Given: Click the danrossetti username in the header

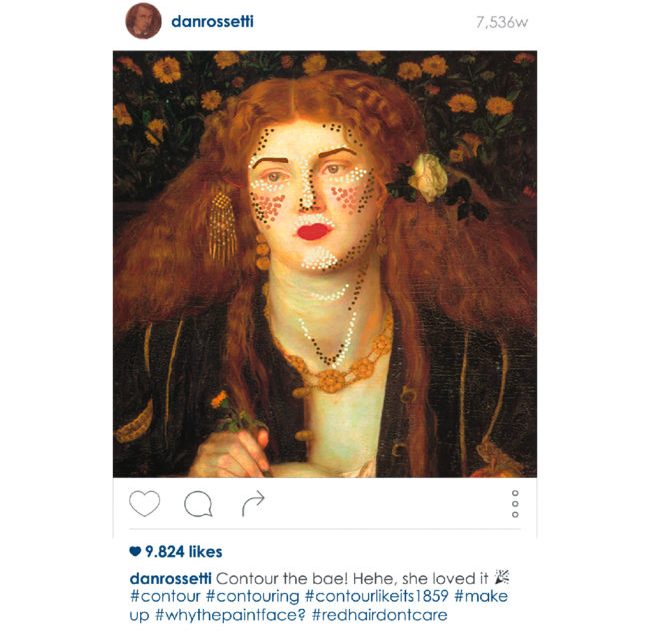Looking at the screenshot, I should tap(212, 22).
